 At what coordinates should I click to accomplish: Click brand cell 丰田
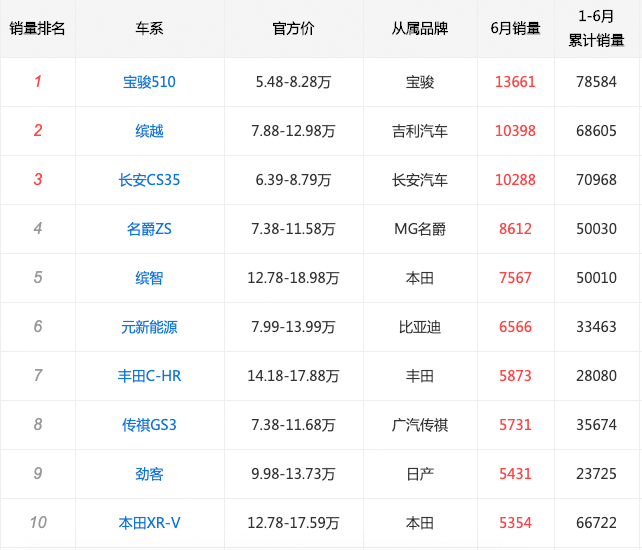[x=420, y=376]
